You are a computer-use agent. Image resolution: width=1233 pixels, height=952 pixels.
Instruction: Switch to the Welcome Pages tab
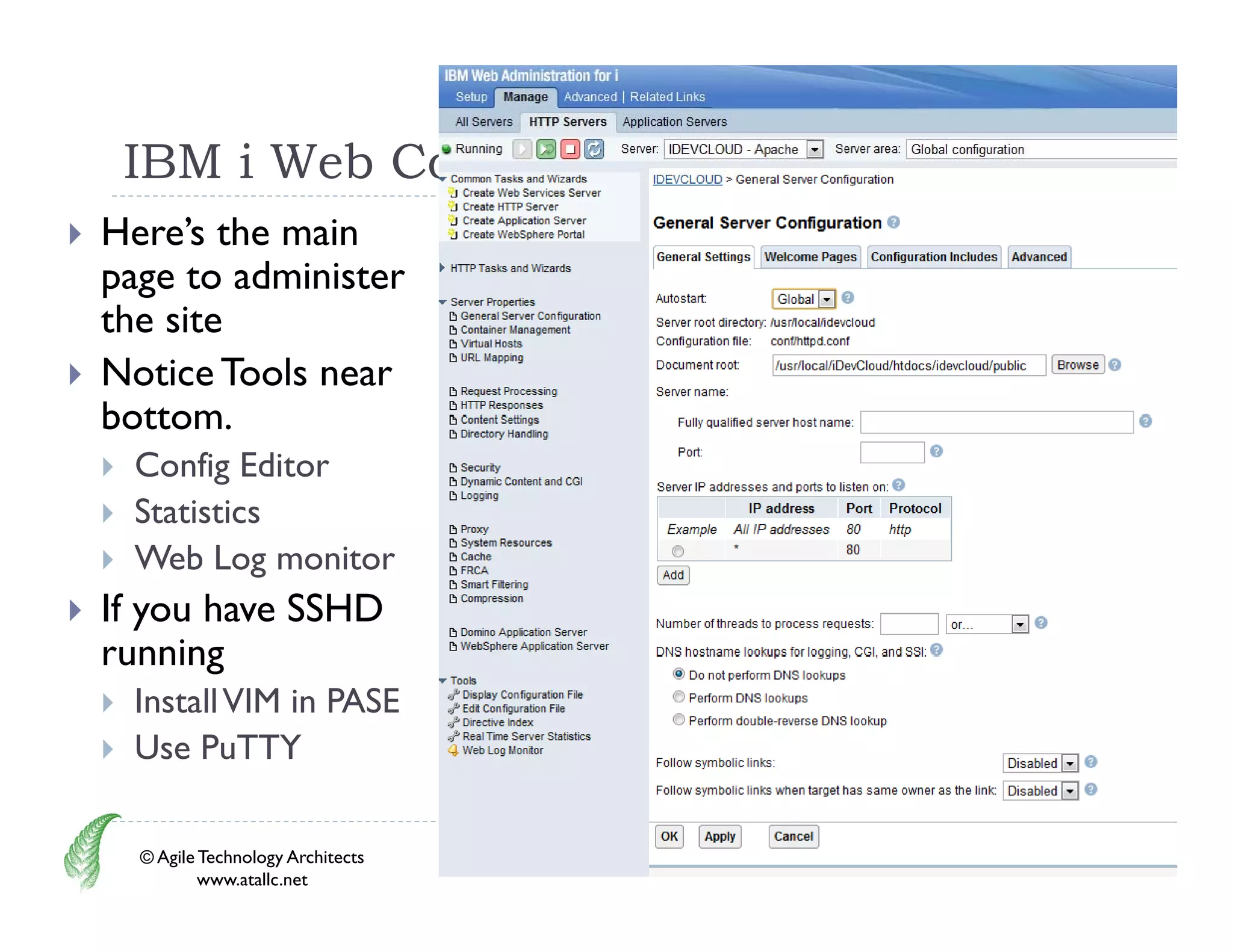point(810,257)
